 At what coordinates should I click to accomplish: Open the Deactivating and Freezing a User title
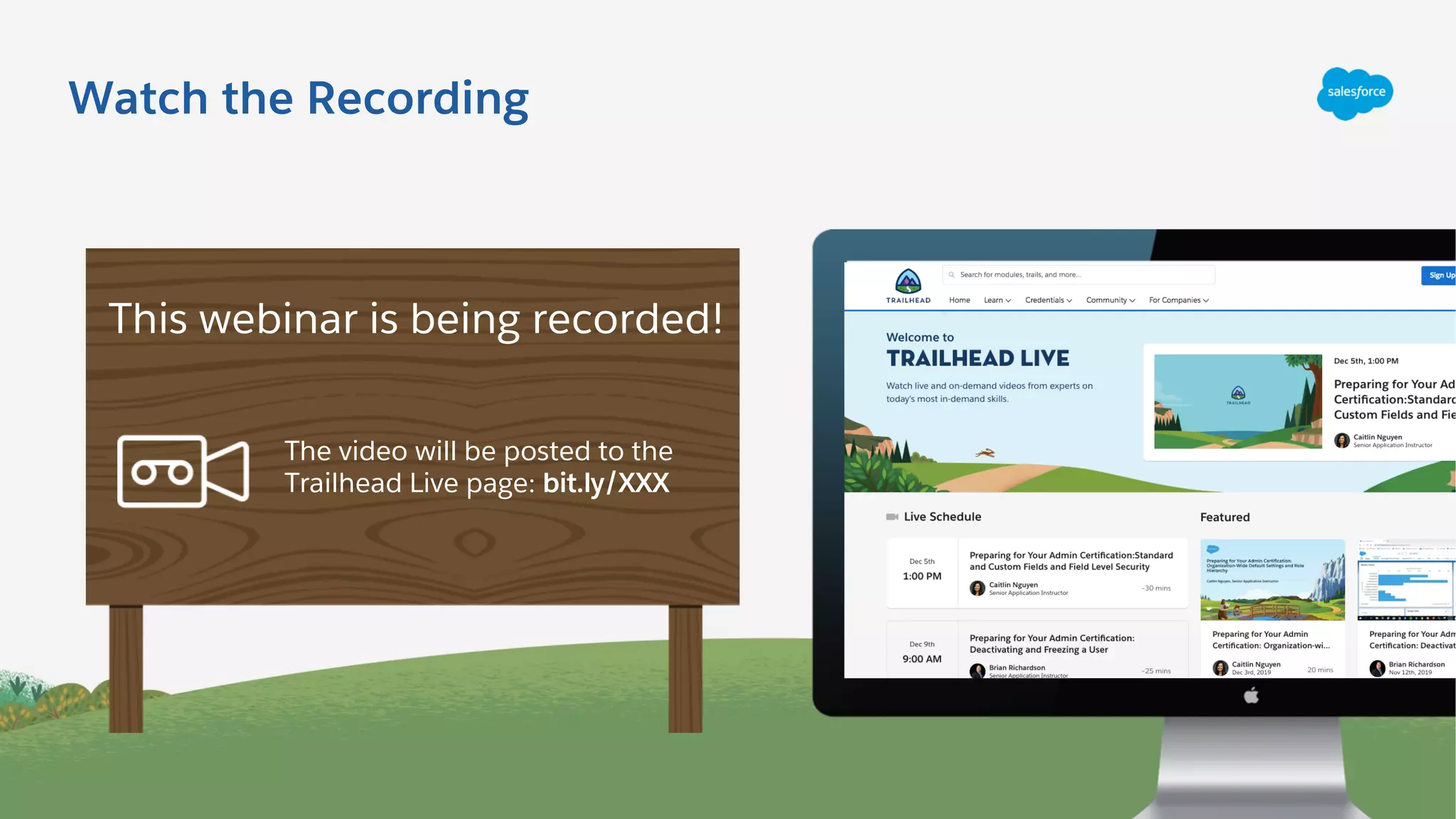[1051, 643]
